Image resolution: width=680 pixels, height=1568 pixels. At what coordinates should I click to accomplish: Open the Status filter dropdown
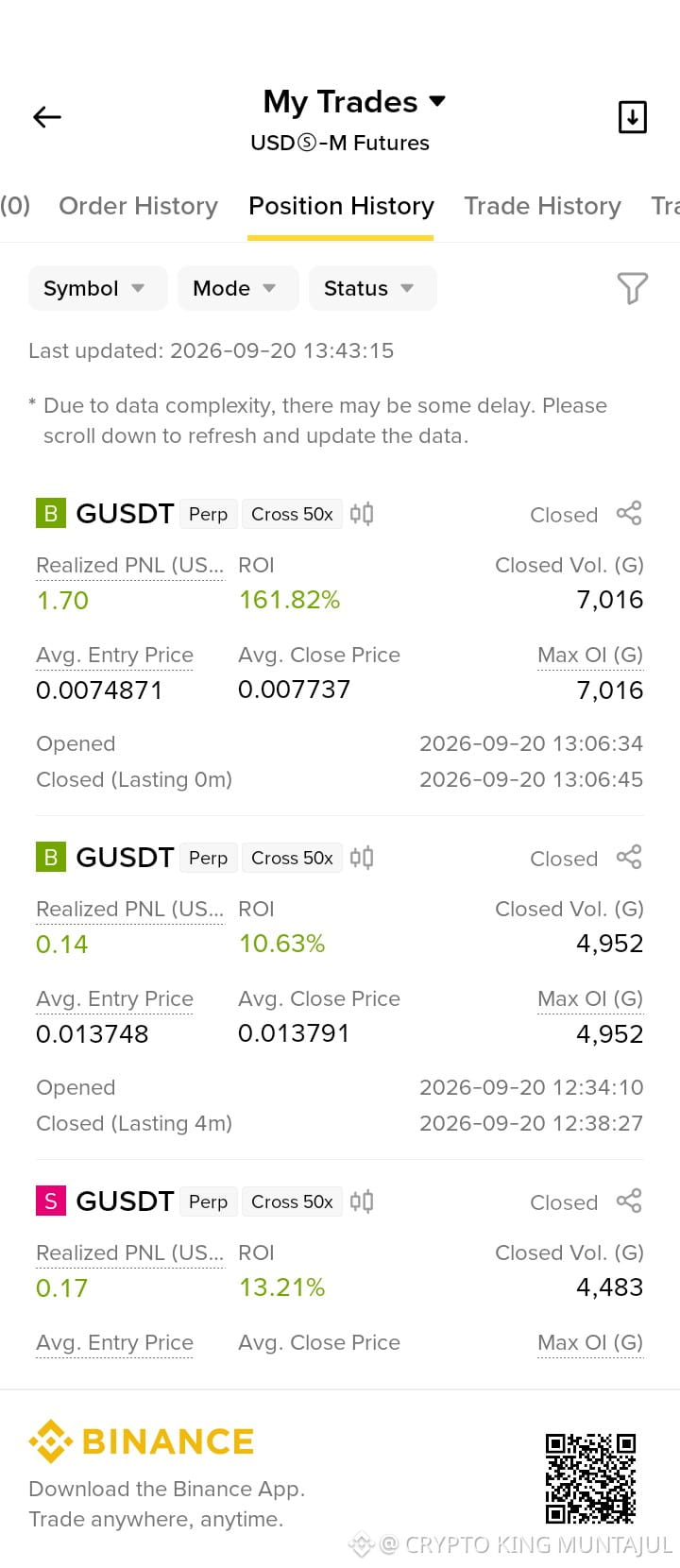pos(372,288)
